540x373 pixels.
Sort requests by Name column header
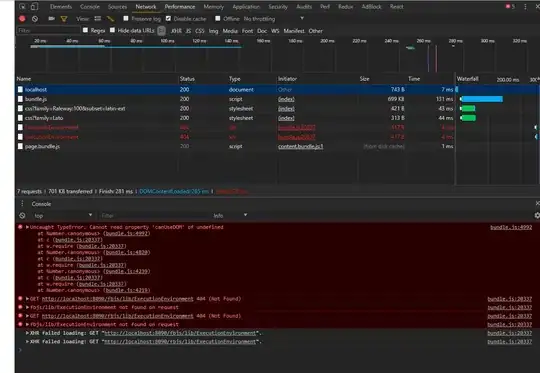(x=97, y=79)
